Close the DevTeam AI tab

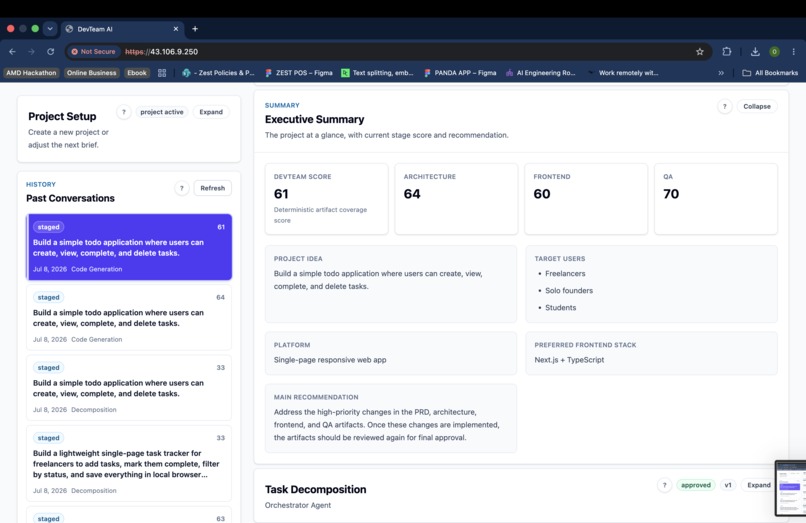point(176,29)
